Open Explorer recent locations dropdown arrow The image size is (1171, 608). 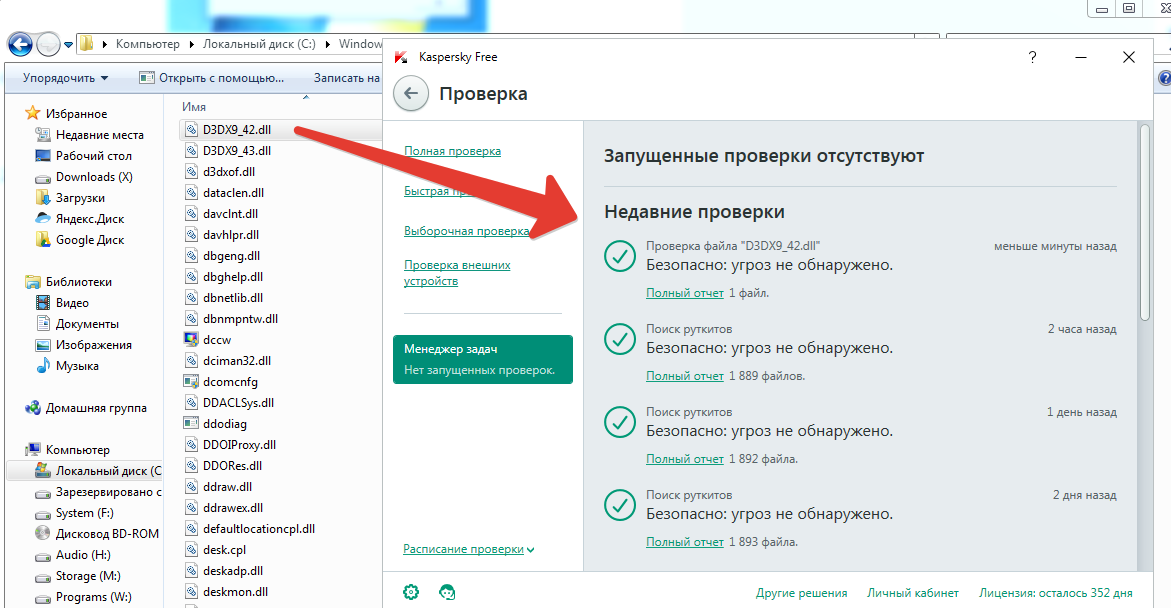pos(68,45)
